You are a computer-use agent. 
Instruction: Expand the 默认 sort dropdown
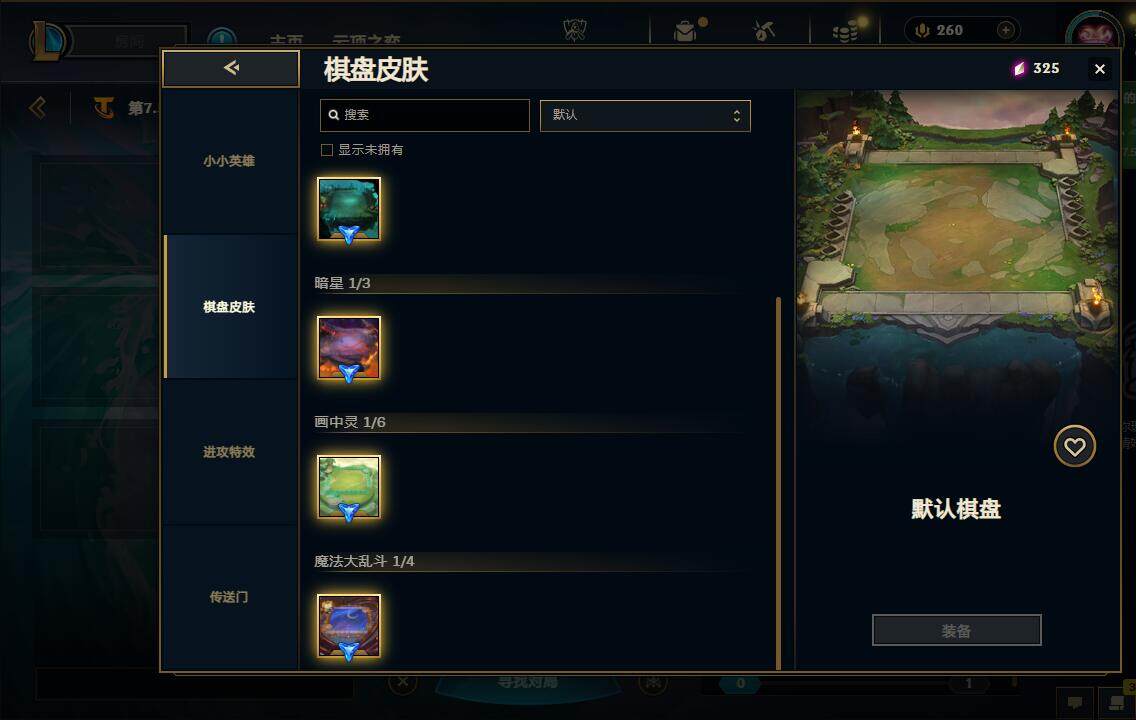(x=645, y=116)
